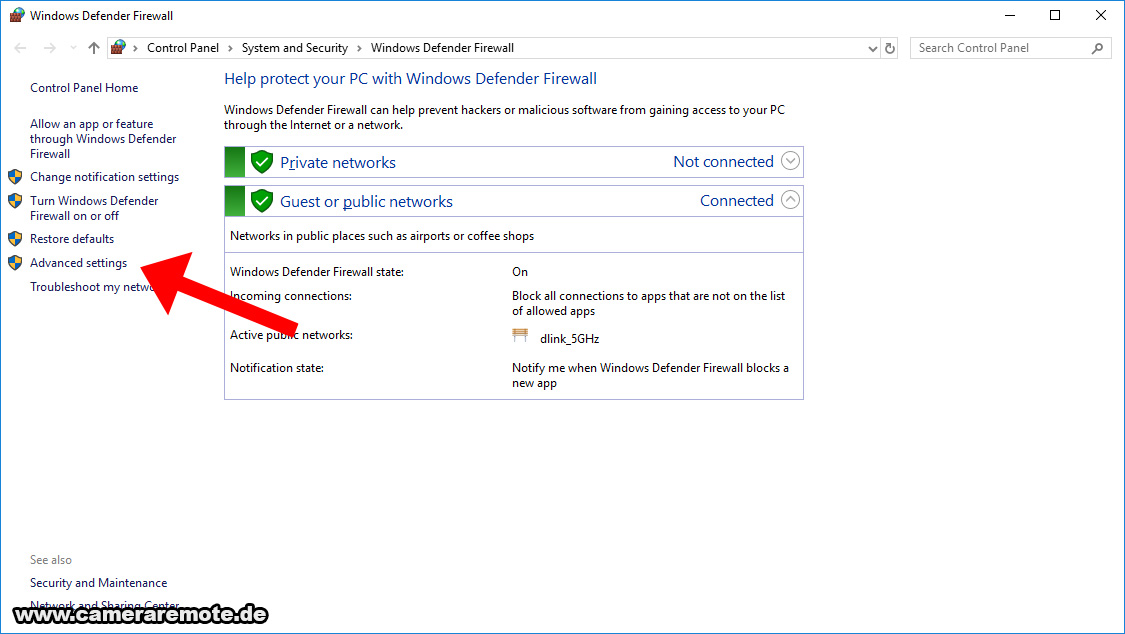Click shield icon beside Turn Firewall on or off

(15, 201)
